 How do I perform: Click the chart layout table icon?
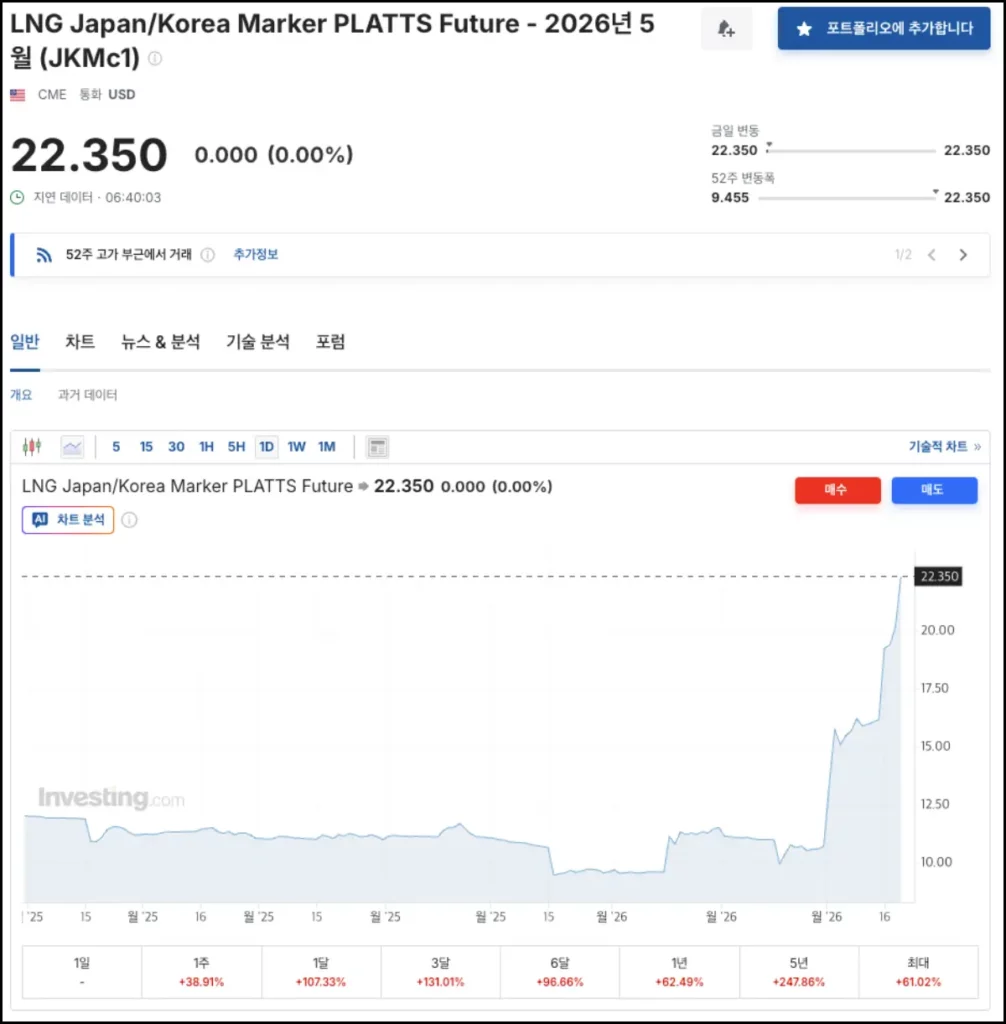coord(377,447)
